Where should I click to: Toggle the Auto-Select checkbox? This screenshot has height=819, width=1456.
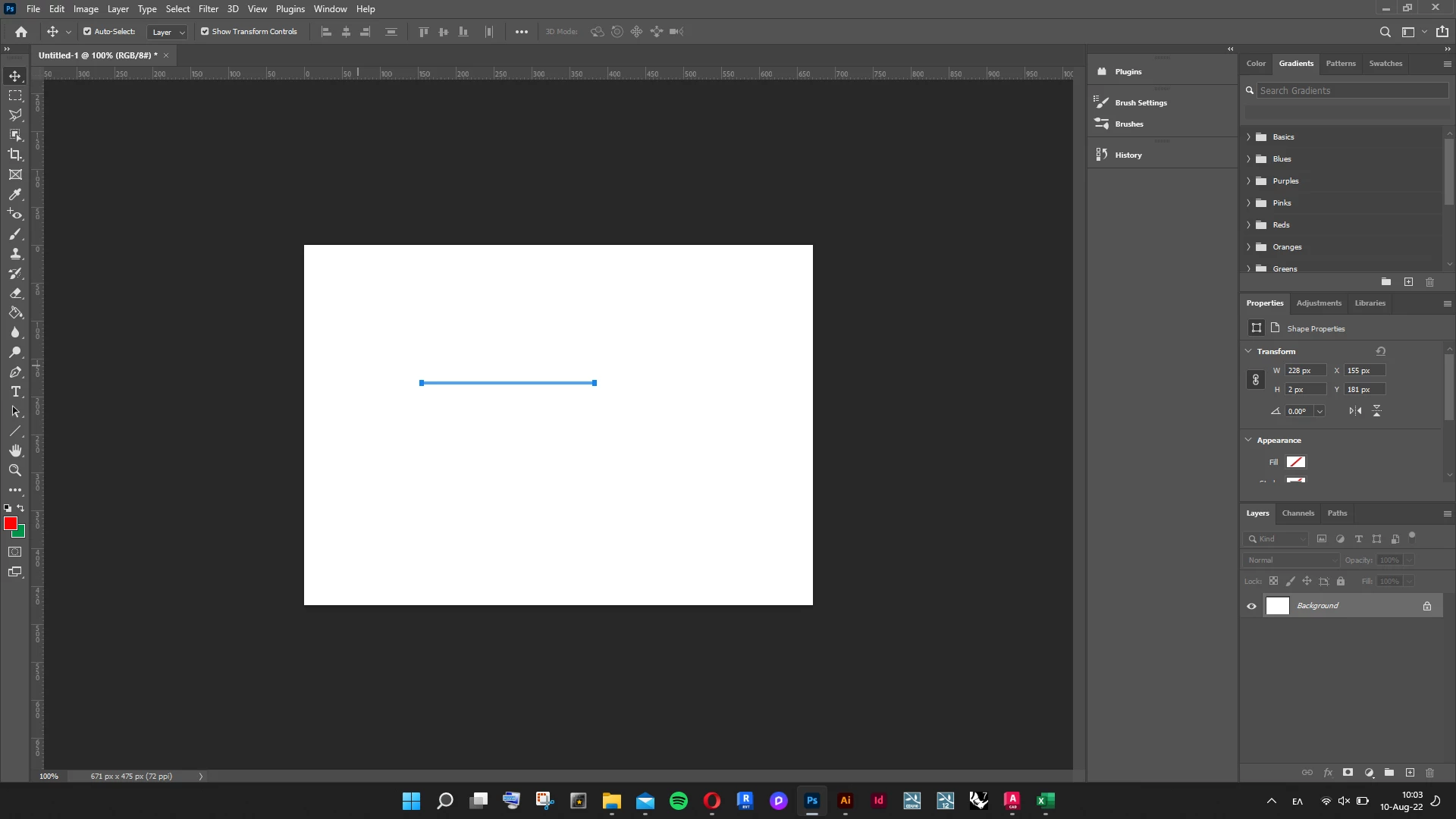(x=87, y=32)
